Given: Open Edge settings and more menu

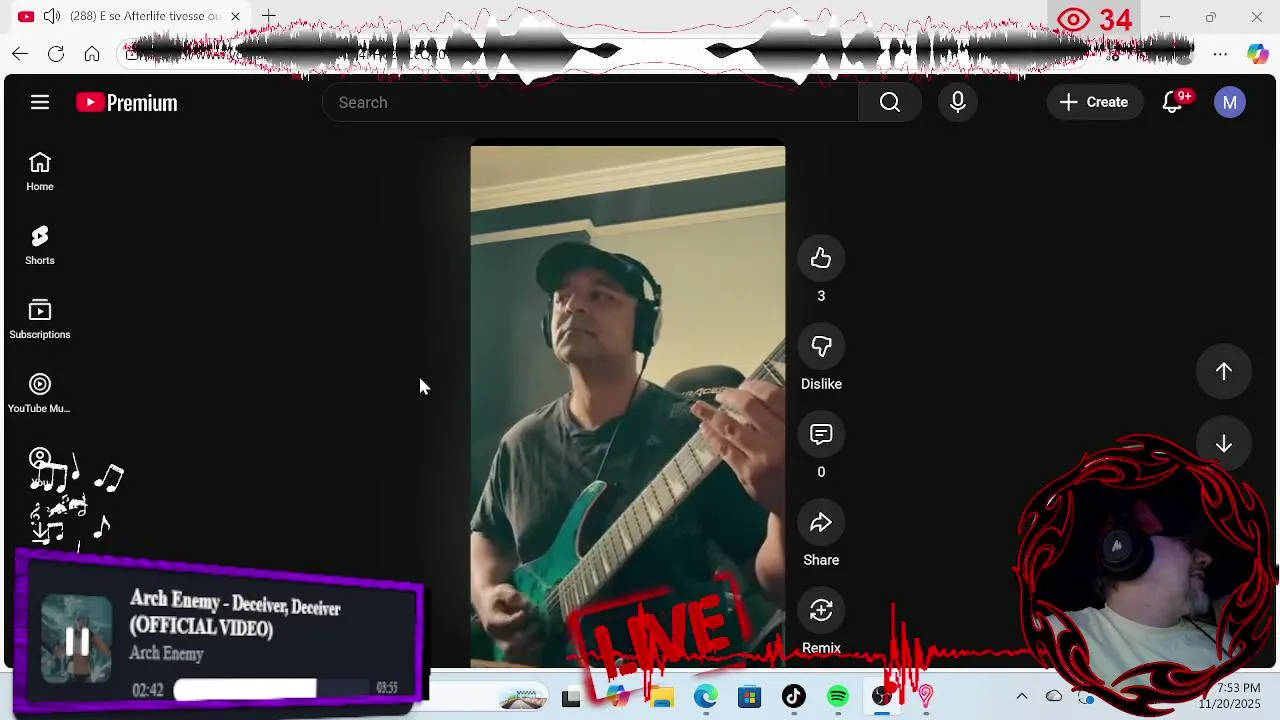Looking at the screenshot, I should pos(1220,54).
